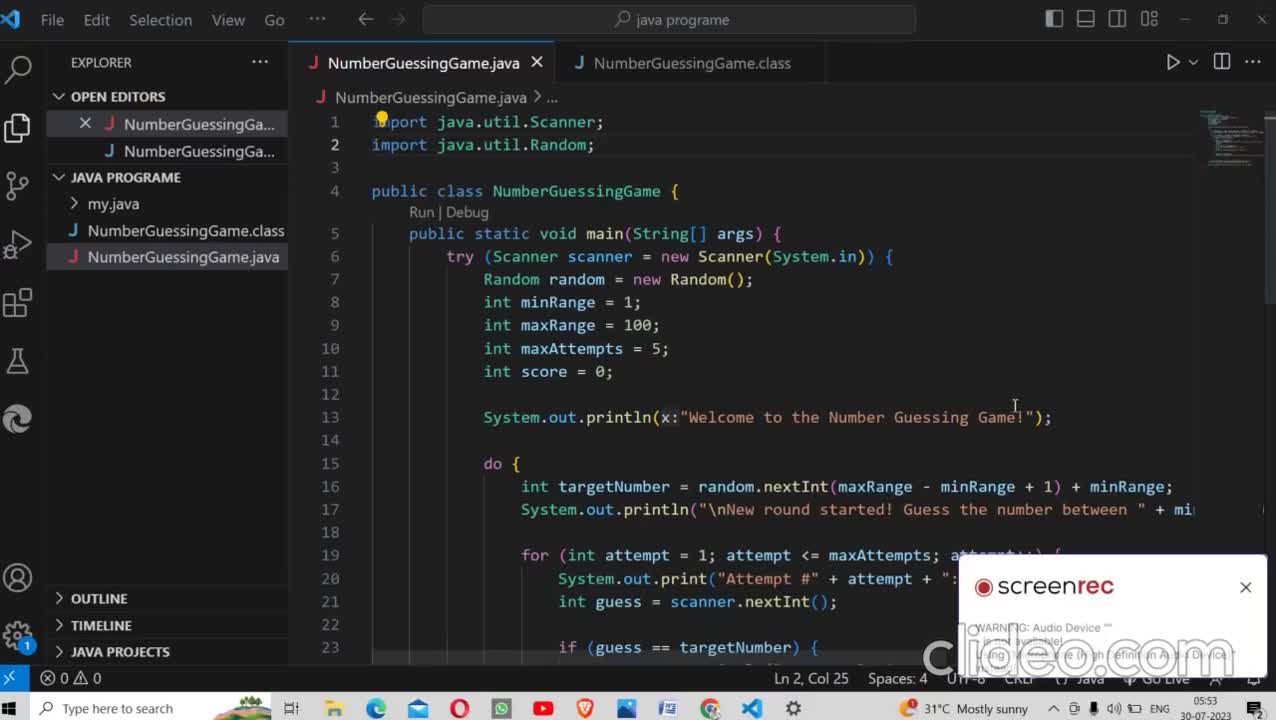
Task: Open the Search view in activity bar
Action: [x=18, y=69]
